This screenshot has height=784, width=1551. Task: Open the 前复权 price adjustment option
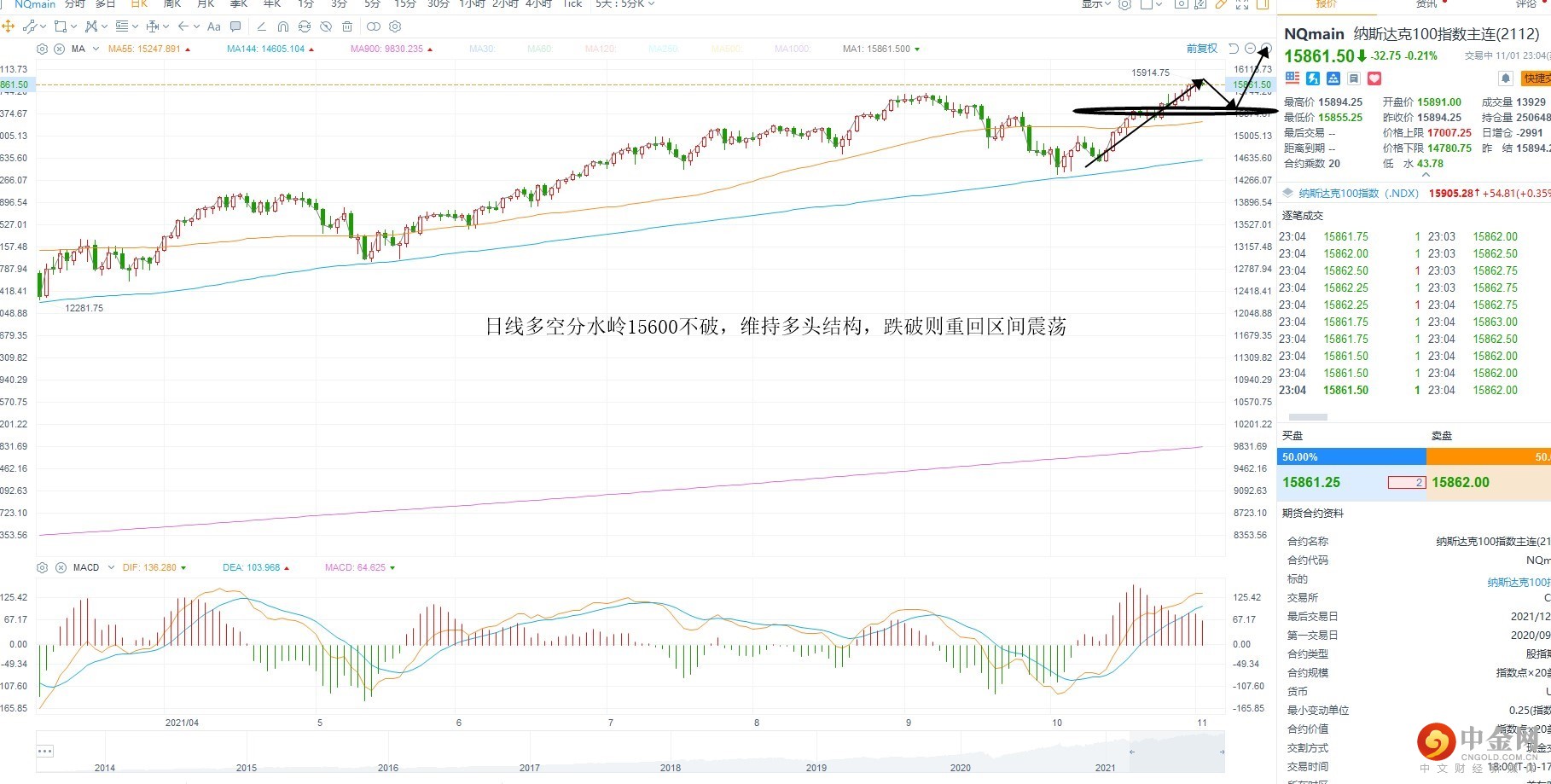pyautogui.click(x=1201, y=49)
